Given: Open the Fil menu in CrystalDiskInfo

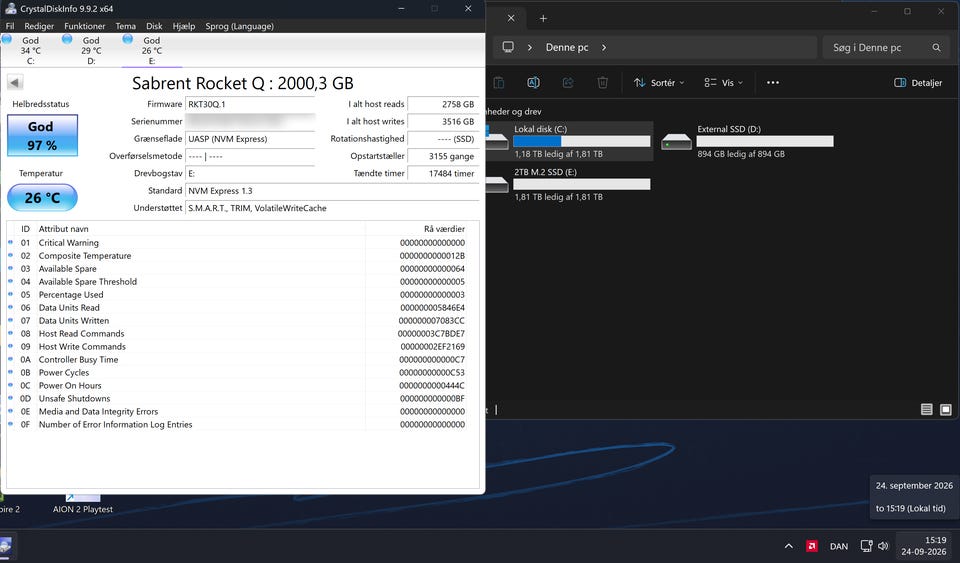Looking at the screenshot, I should [10, 26].
